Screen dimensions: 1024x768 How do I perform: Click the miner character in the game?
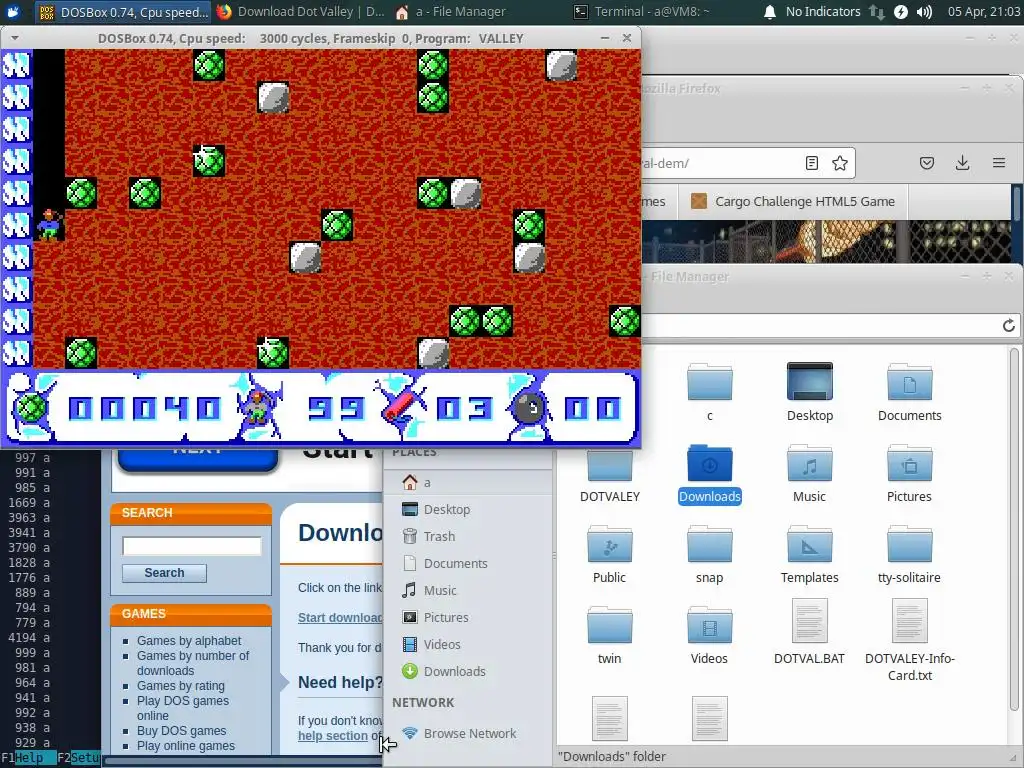pos(49,224)
